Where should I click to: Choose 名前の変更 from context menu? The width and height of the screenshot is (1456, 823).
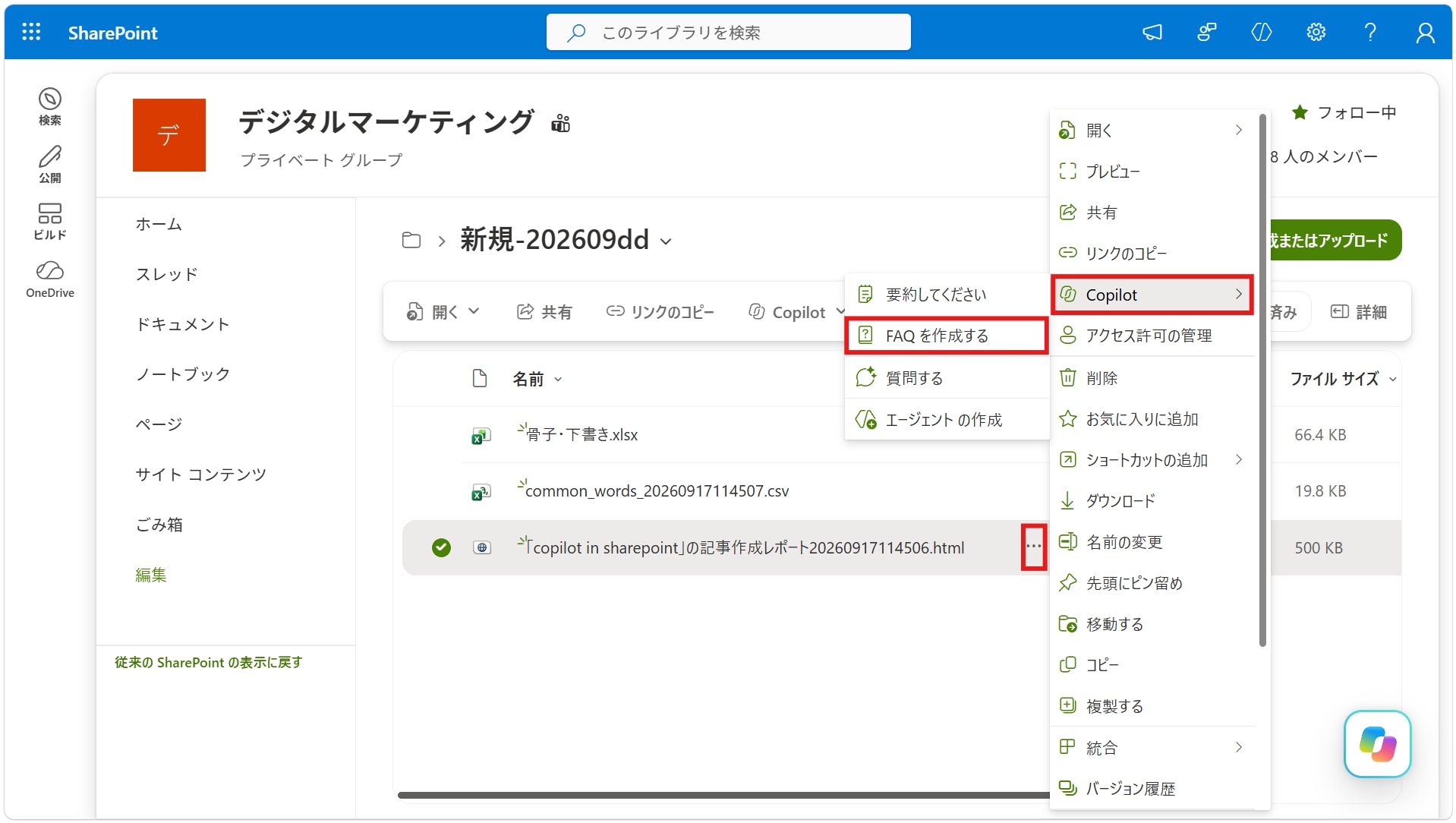click(x=1152, y=542)
